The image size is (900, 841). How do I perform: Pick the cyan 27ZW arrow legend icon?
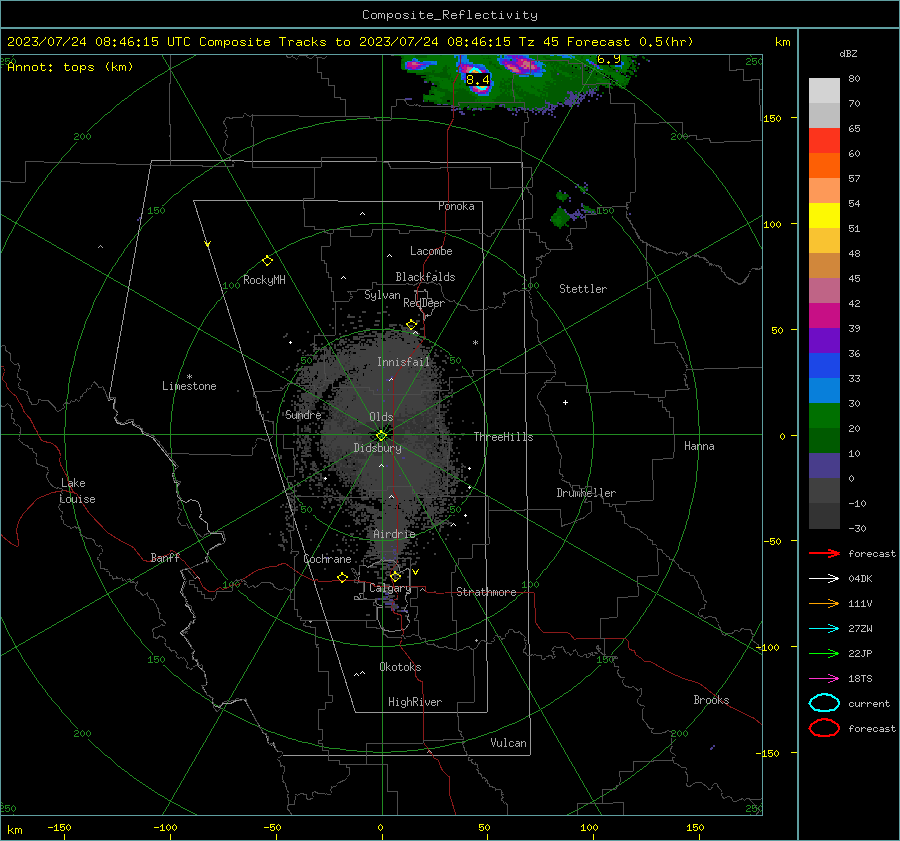824,629
